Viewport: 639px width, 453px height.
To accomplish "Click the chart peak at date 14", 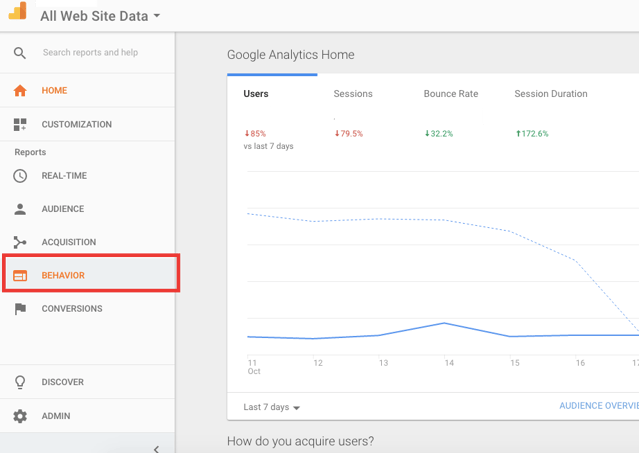I will click(x=444, y=323).
